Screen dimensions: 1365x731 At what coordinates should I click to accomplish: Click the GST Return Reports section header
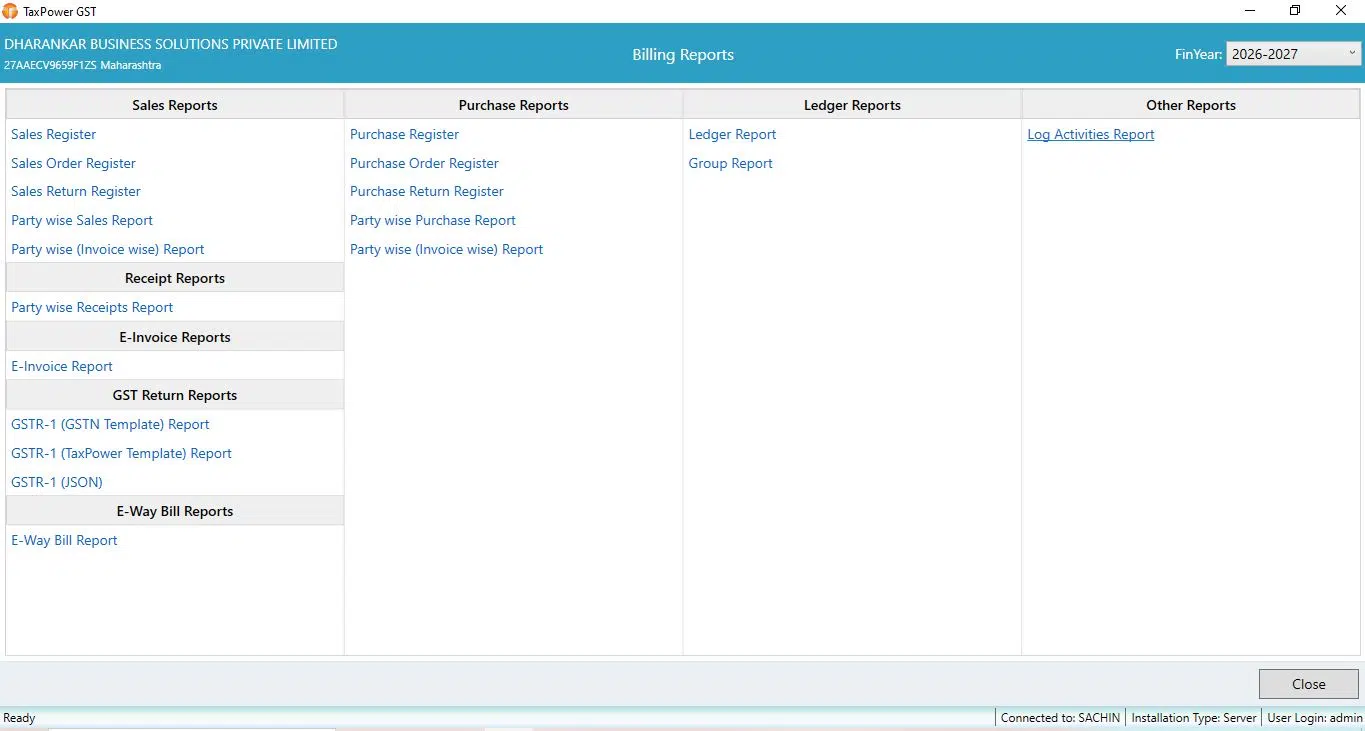point(175,395)
